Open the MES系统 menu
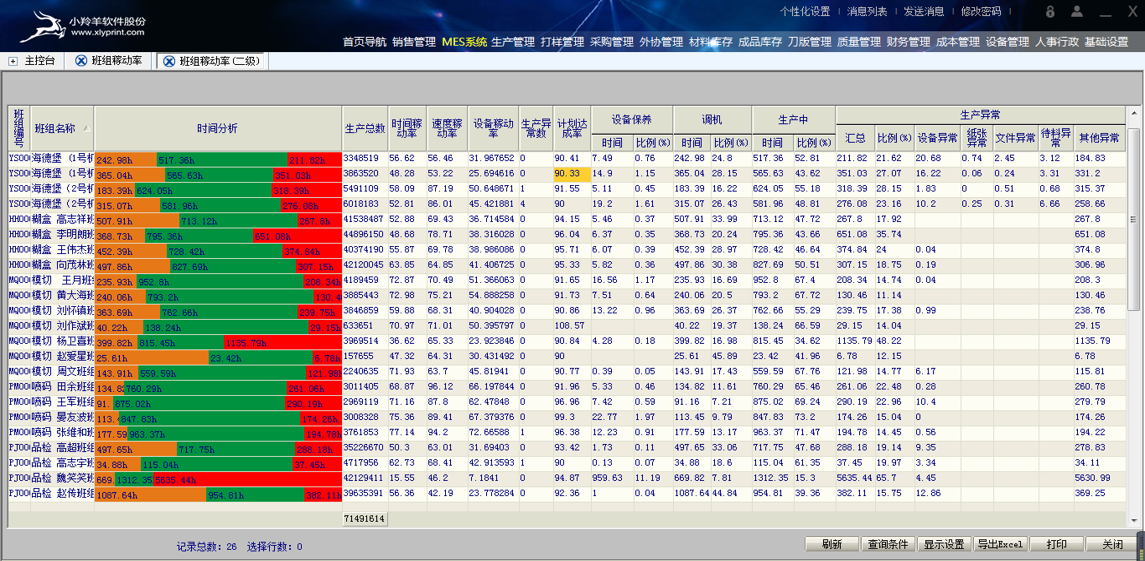Image resolution: width=1145 pixels, height=561 pixels. click(x=464, y=42)
